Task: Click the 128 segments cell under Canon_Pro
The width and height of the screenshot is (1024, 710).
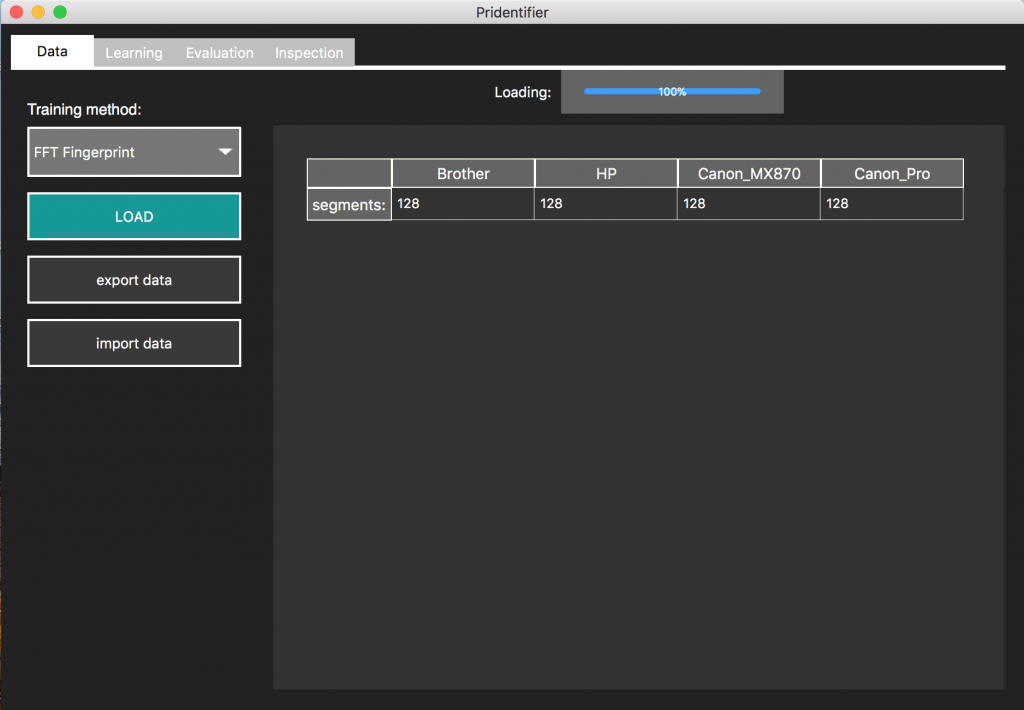Action: click(x=892, y=204)
